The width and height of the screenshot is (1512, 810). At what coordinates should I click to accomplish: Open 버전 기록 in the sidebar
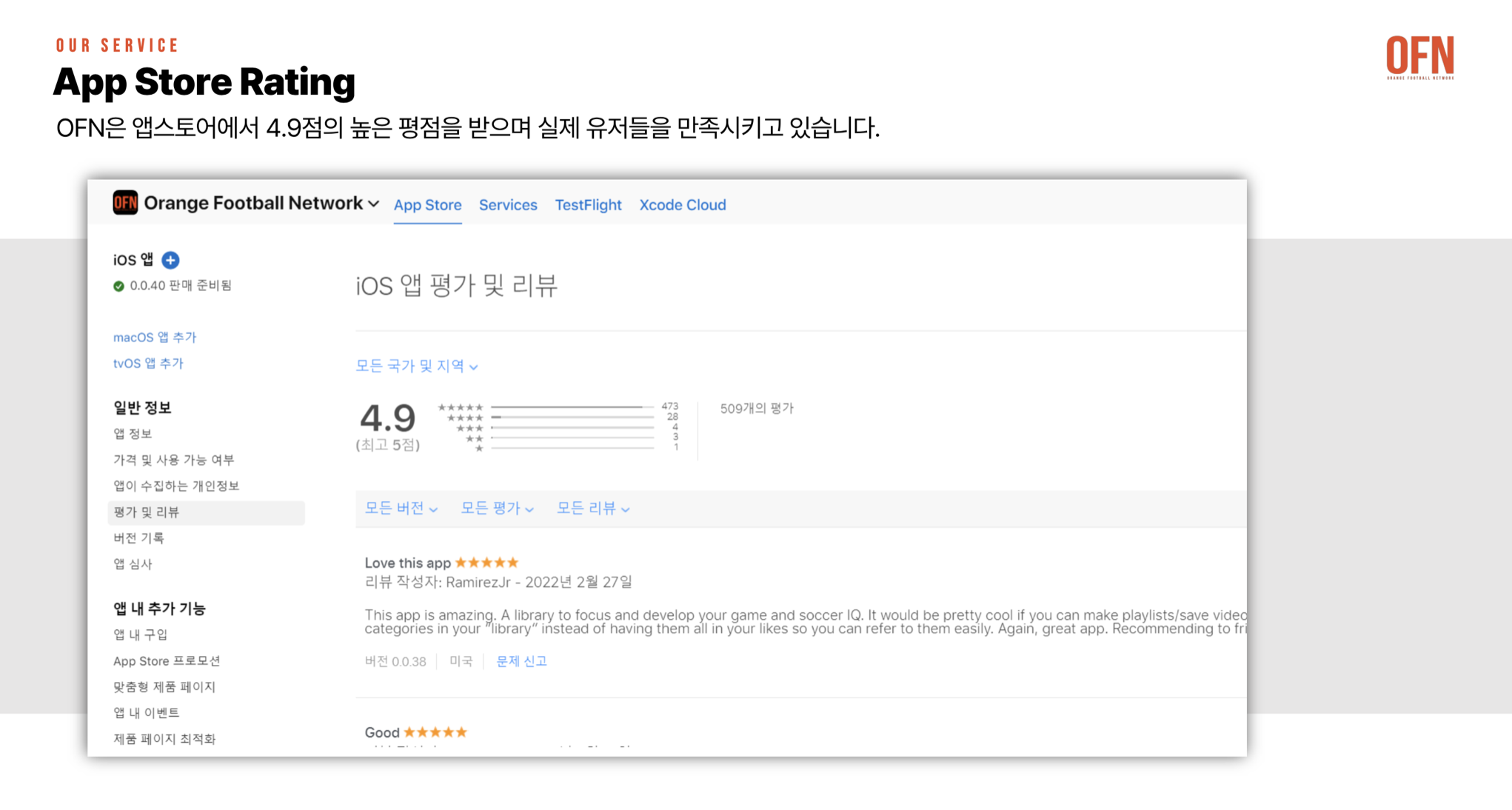(x=138, y=538)
